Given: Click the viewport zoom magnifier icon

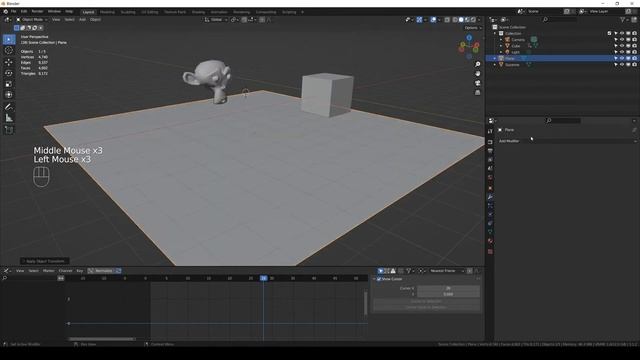Looking at the screenshot, I should (478, 64).
